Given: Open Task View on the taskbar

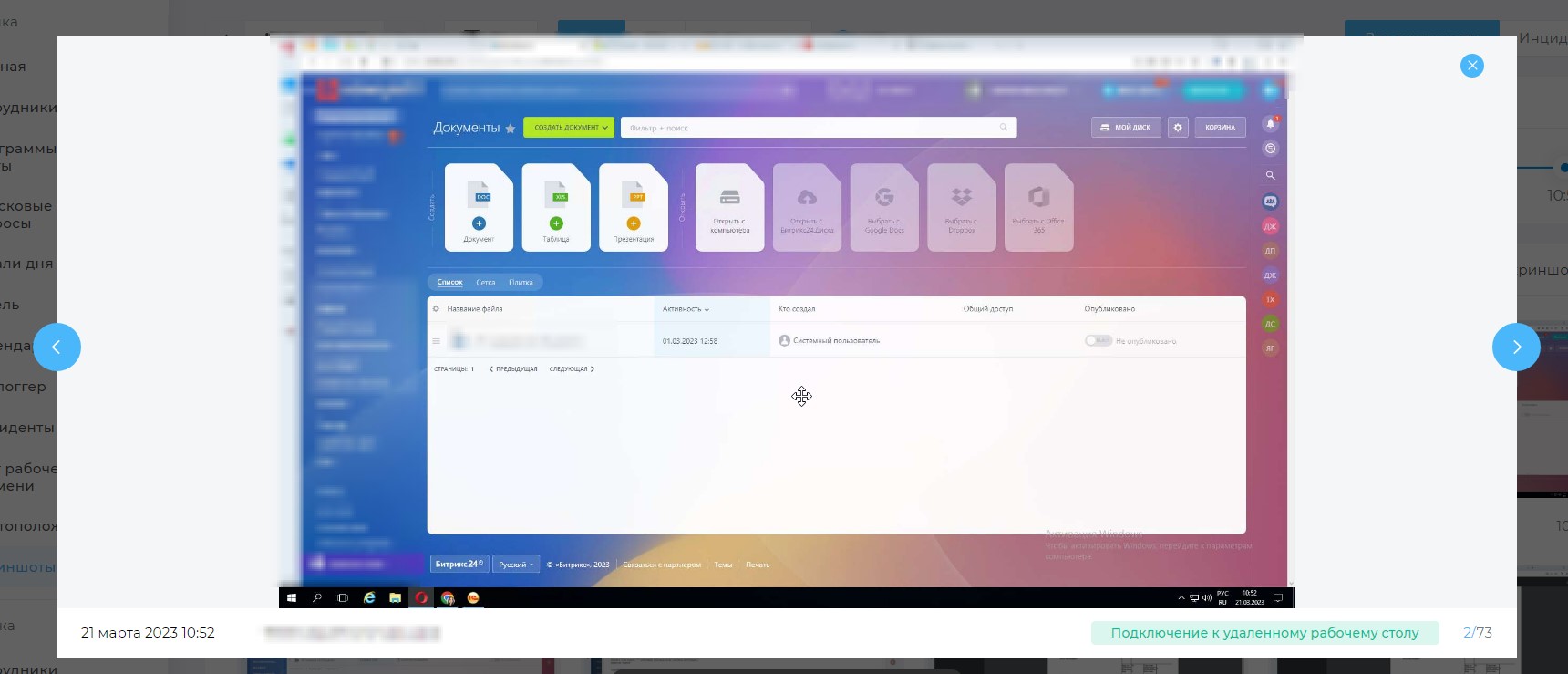Looking at the screenshot, I should 343,598.
